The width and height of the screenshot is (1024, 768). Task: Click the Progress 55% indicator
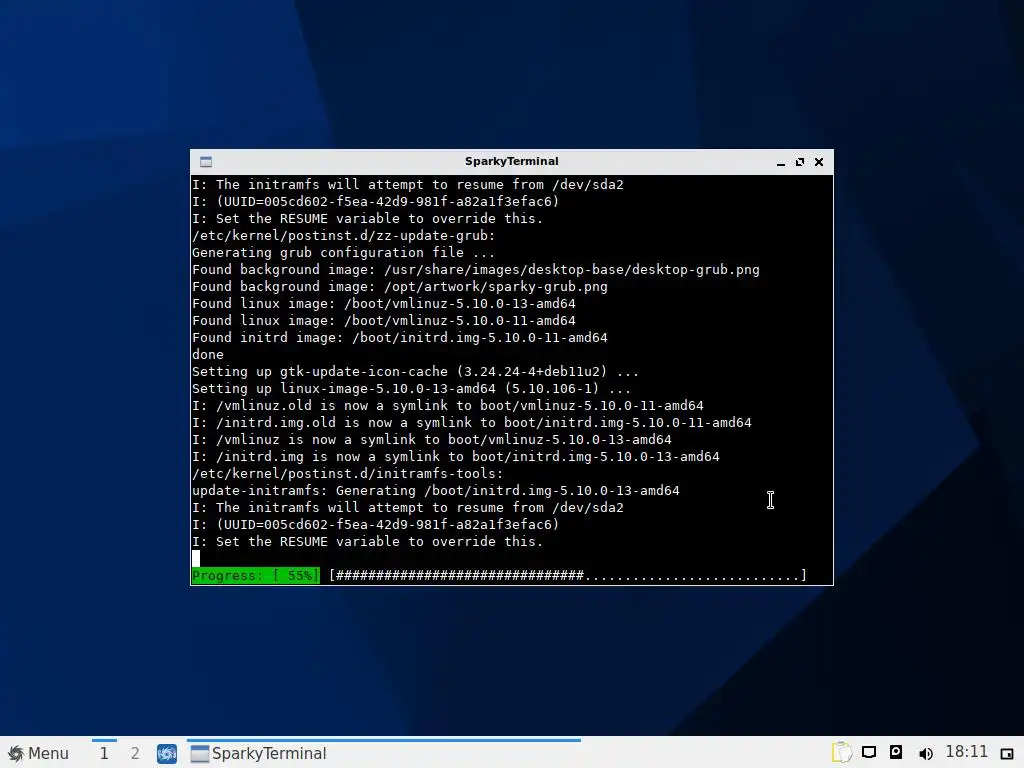click(x=255, y=575)
